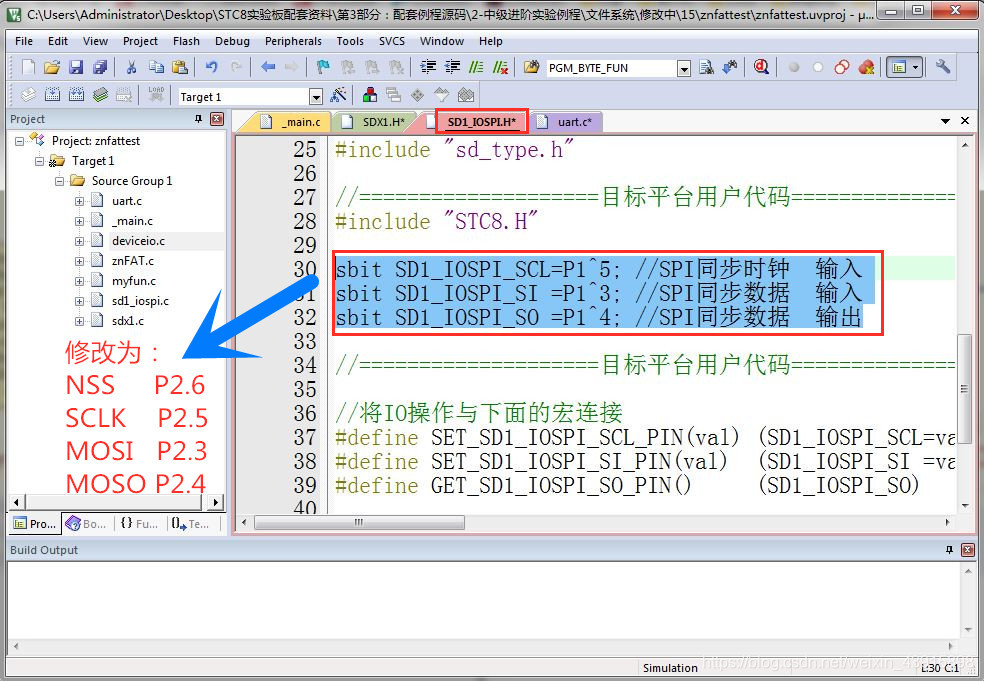
Task: Unindent selected lines icon
Action: 452,67
